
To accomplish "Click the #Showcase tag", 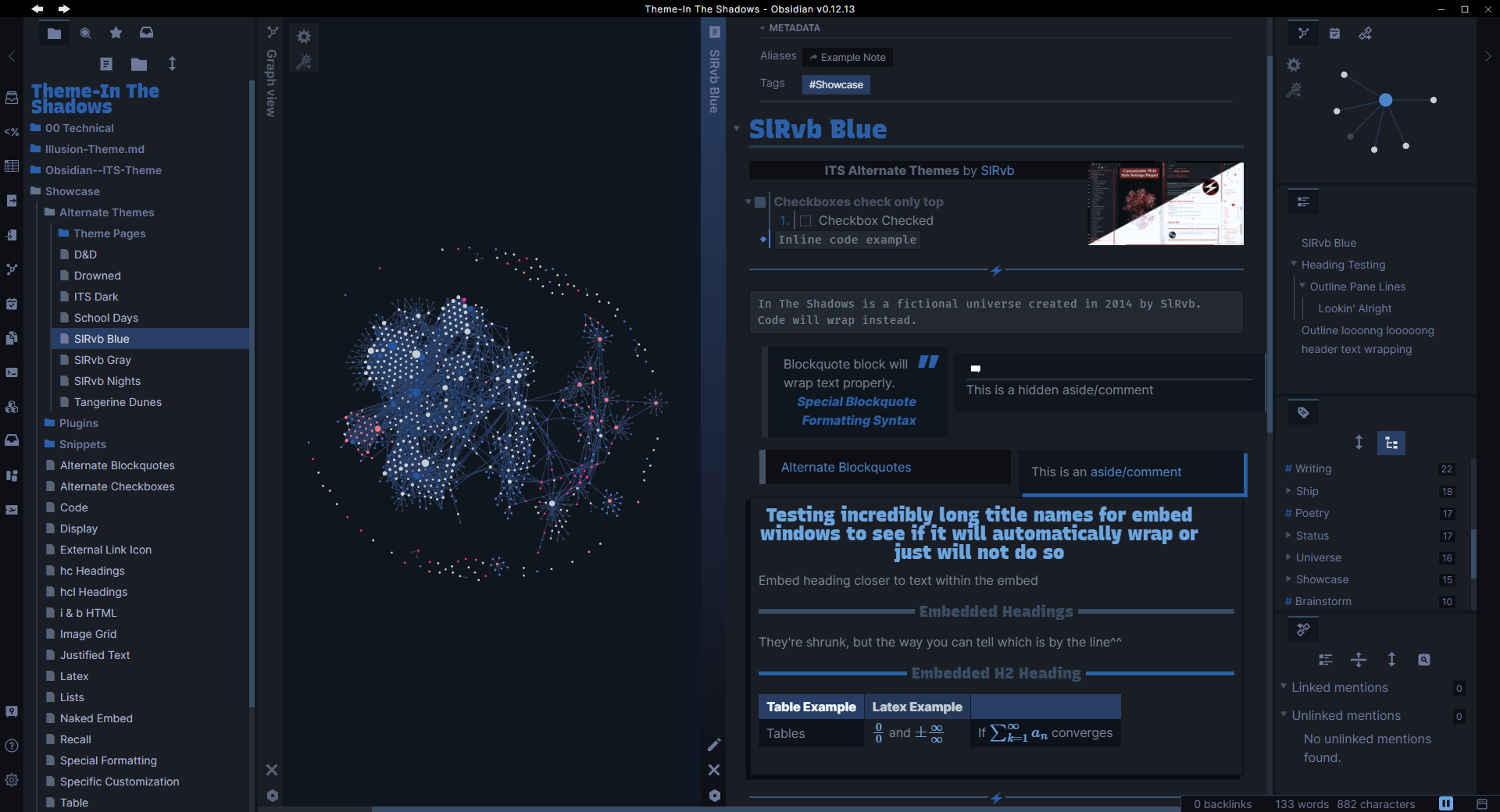I will pyautogui.click(x=836, y=84).
